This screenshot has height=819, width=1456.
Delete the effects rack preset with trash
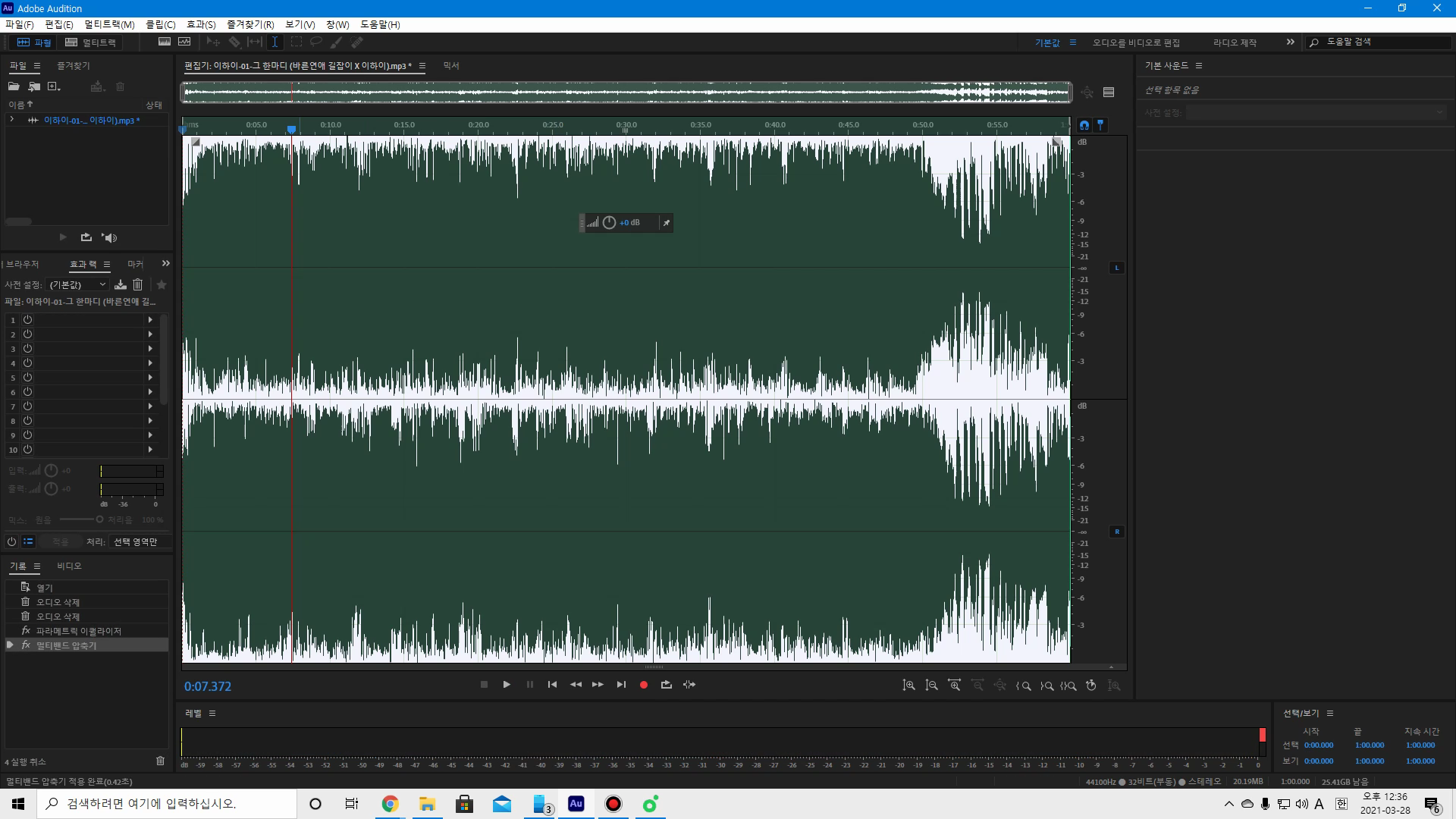137,284
